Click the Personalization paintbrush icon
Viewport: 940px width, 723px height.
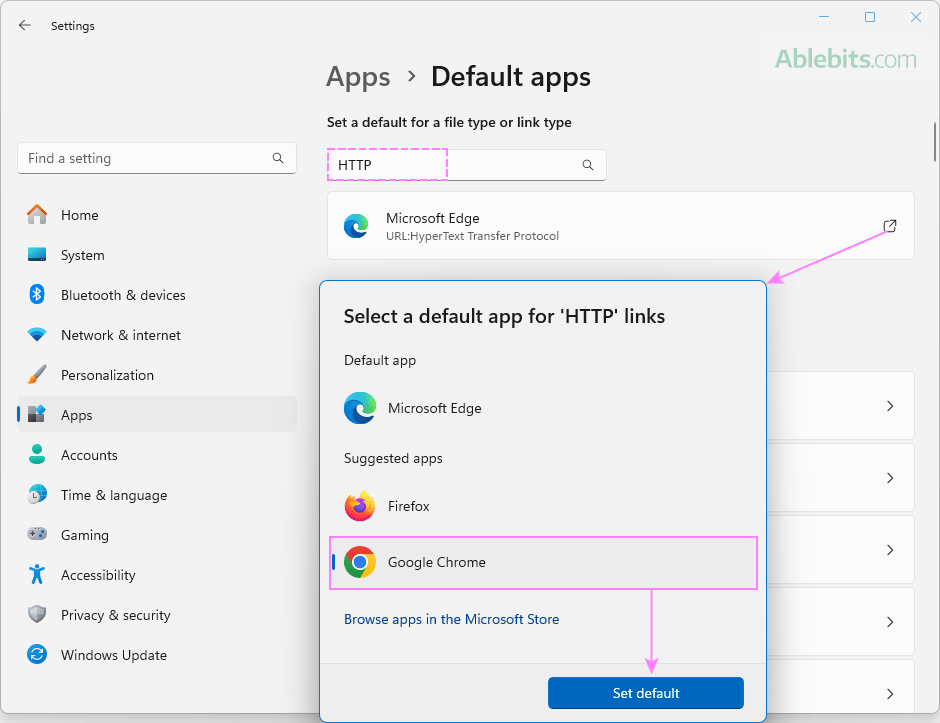[x=37, y=374]
